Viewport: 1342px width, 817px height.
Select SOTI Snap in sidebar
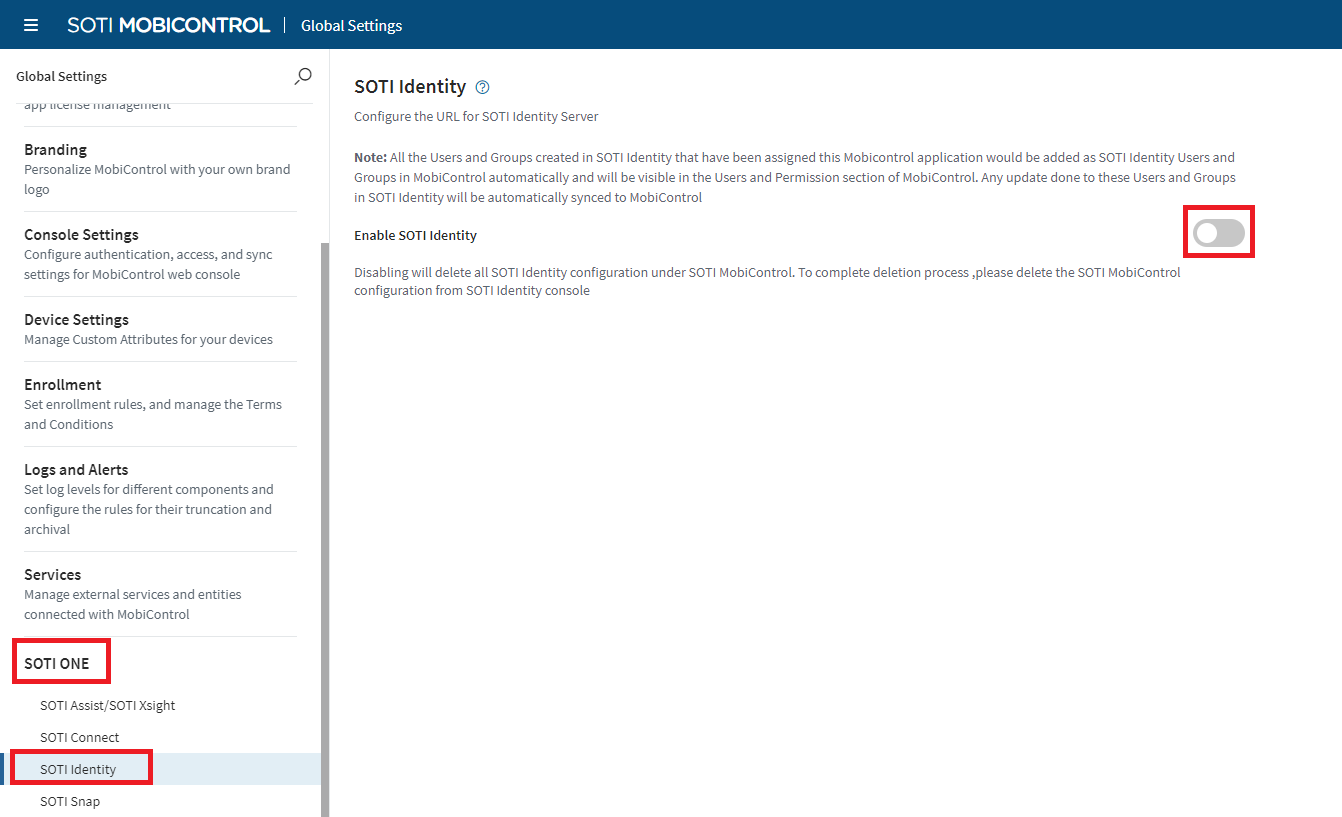[x=70, y=801]
